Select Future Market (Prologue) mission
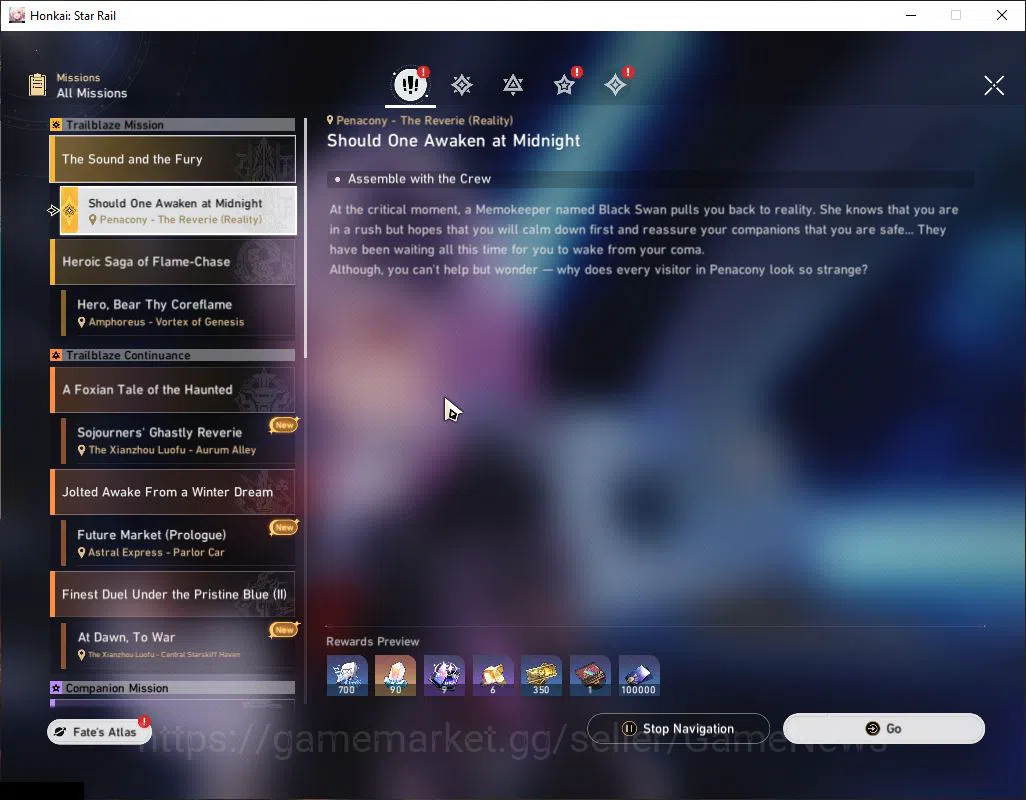 178,543
